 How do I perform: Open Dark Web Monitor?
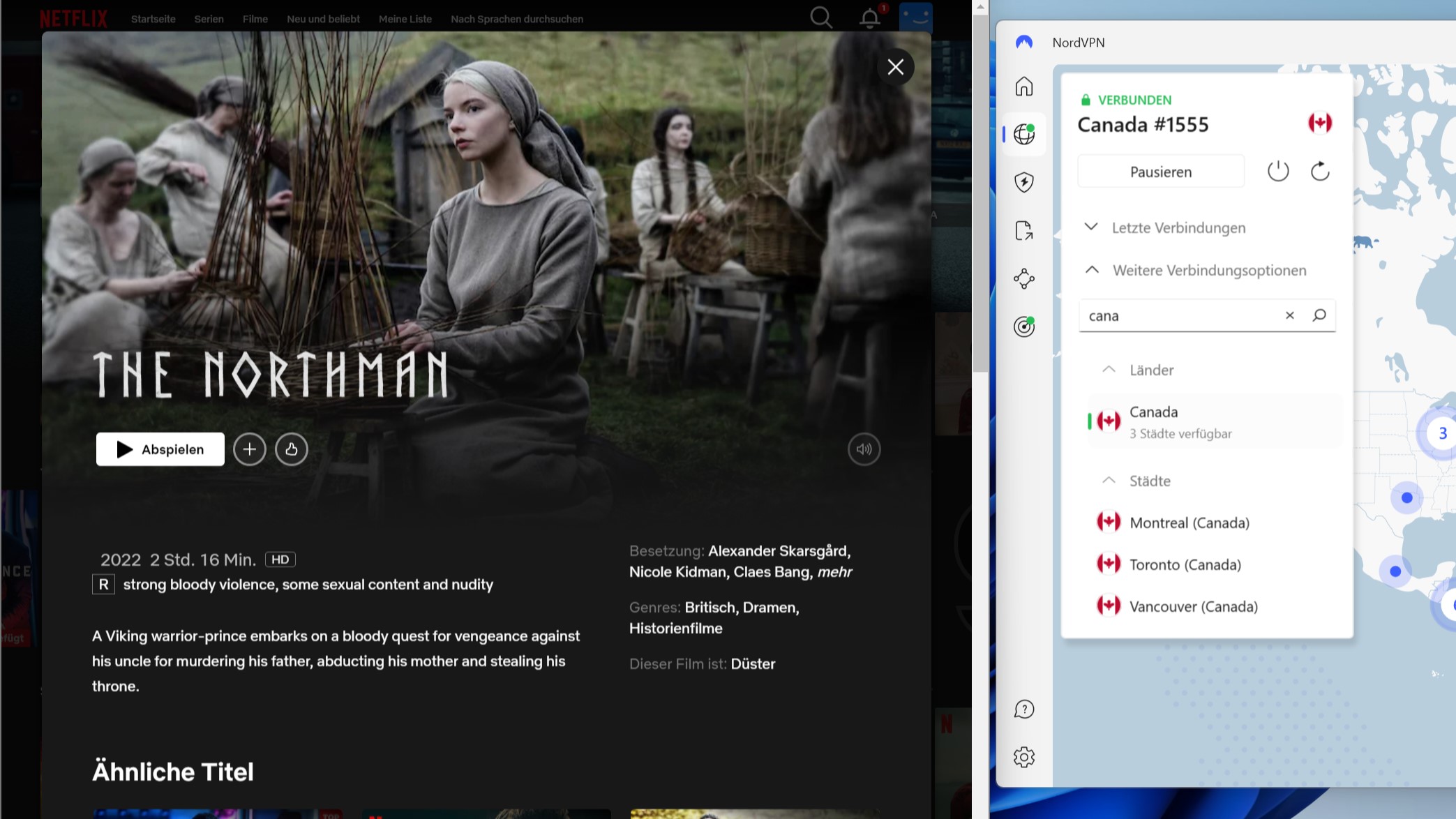pyautogui.click(x=1024, y=326)
